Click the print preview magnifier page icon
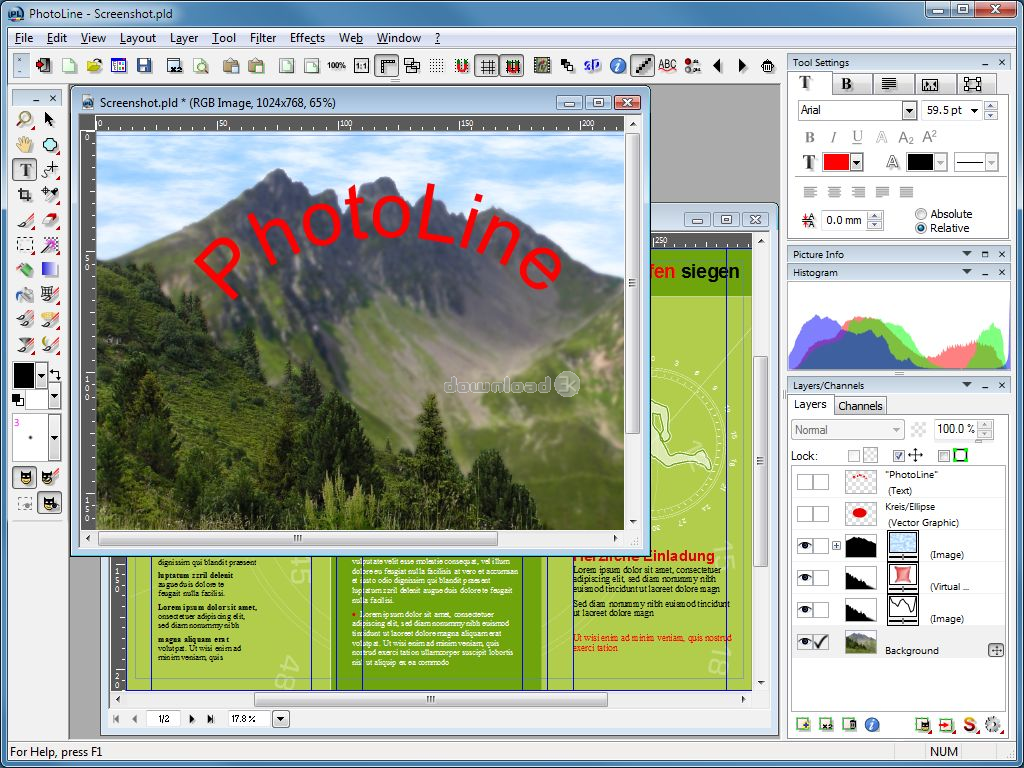Image resolution: width=1024 pixels, height=768 pixels. pos(201,65)
